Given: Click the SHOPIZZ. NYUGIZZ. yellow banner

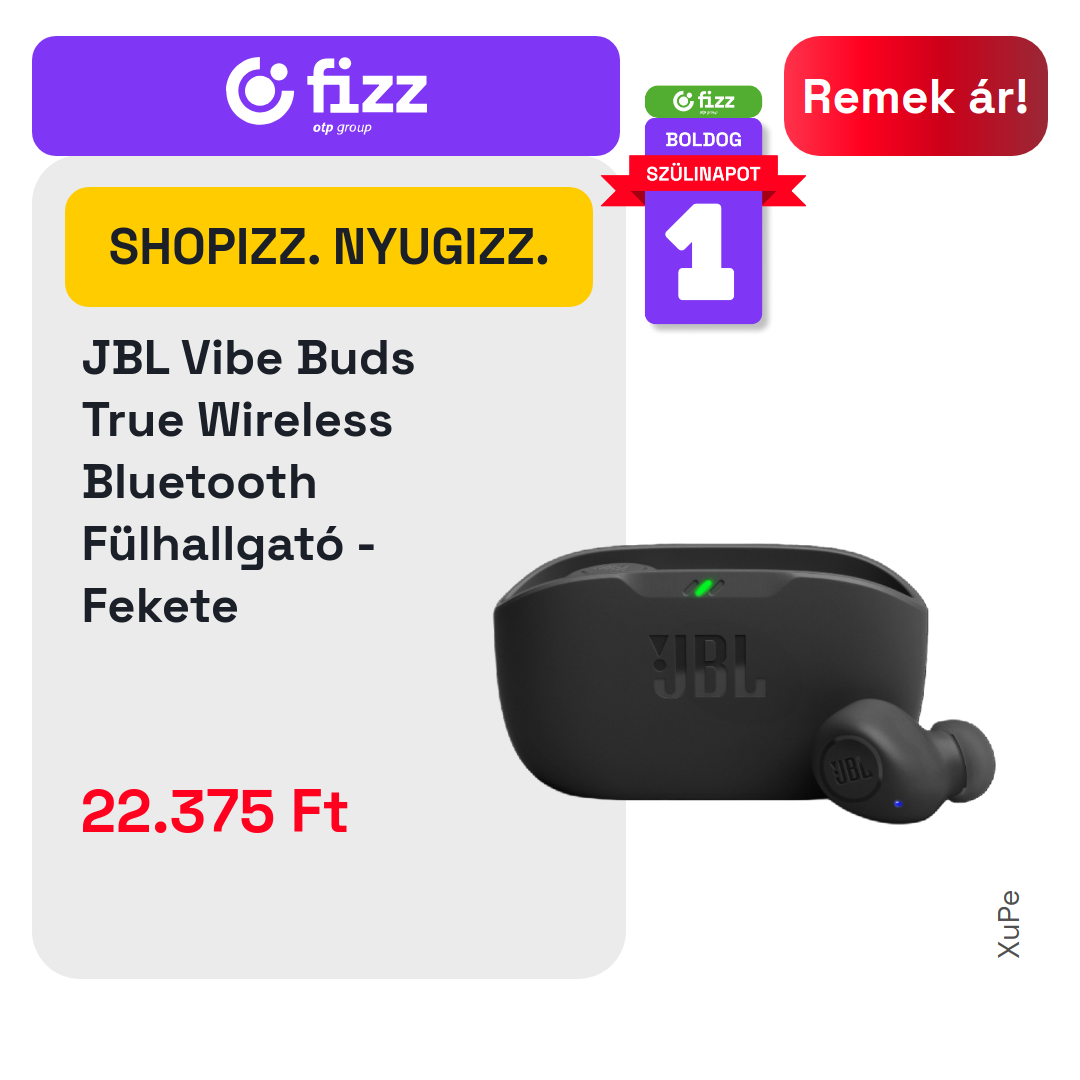Looking at the screenshot, I should [x=329, y=247].
